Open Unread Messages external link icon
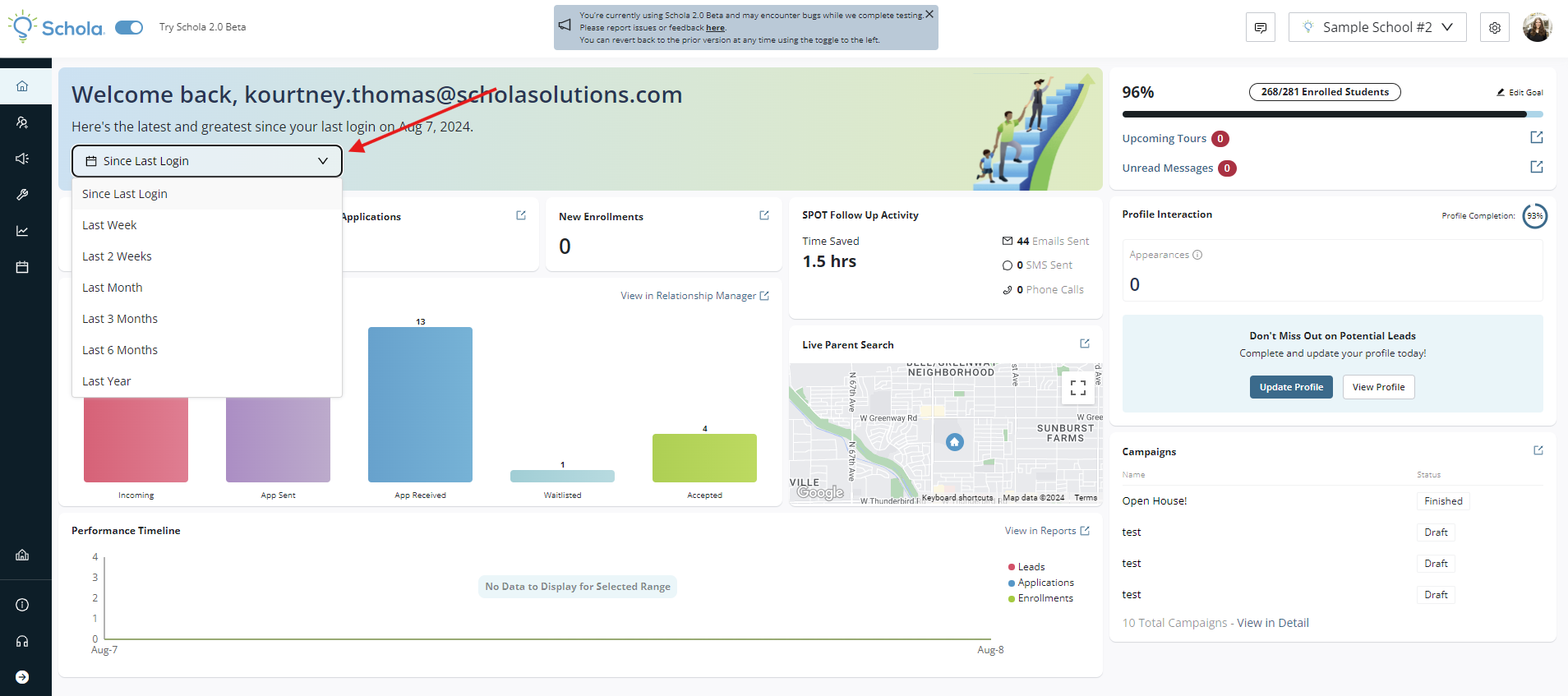1568x696 pixels. [1537, 167]
